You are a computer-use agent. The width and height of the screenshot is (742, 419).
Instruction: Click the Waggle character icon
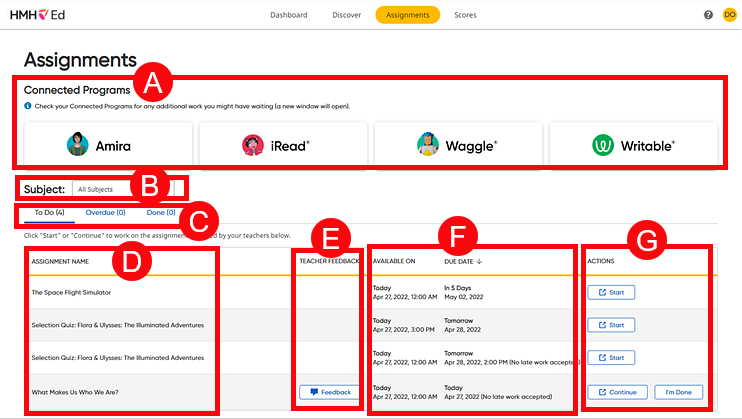[x=427, y=144]
